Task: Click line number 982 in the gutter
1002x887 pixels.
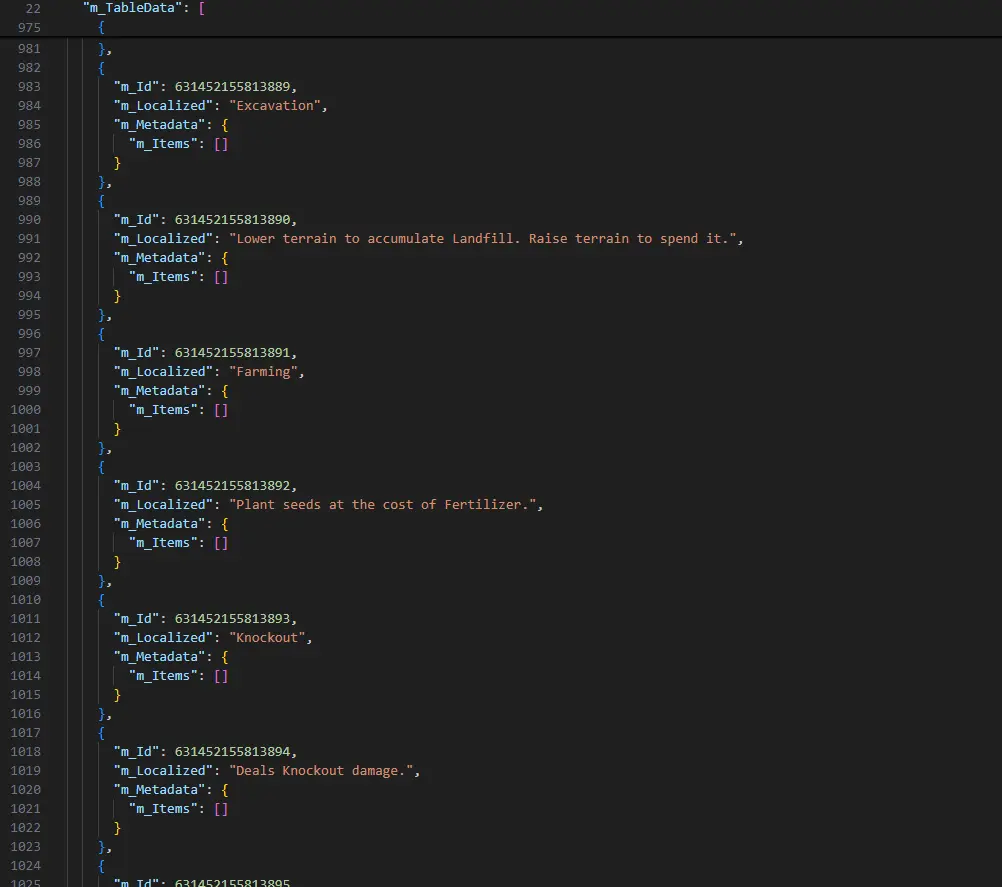Action: pos(29,68)
